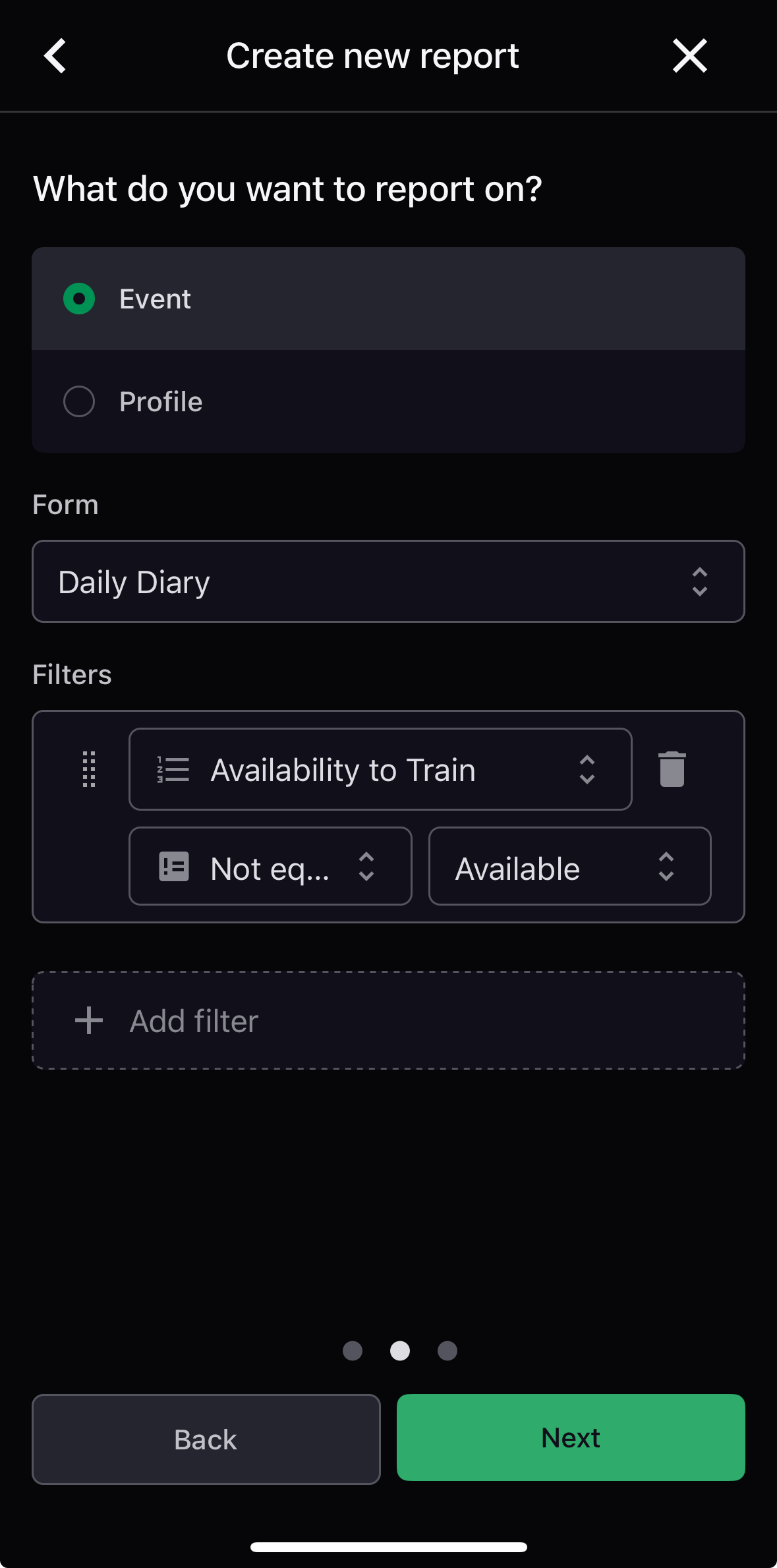Grab the filter drag handle icon
777x1568 pixels.
89,769
